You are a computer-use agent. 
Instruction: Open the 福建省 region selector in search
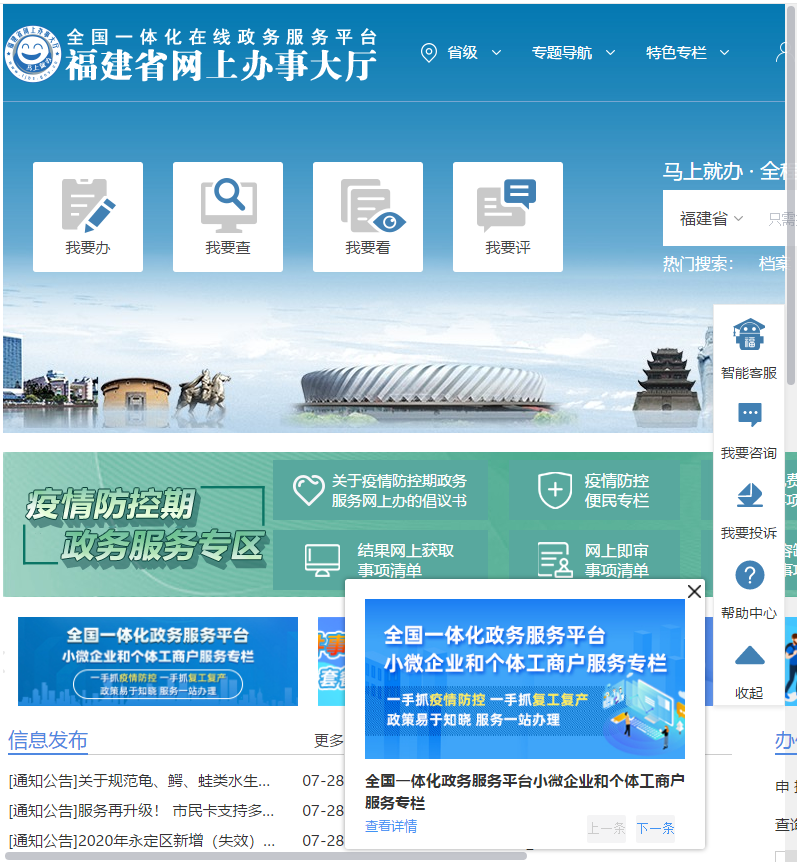pos(711,219)
